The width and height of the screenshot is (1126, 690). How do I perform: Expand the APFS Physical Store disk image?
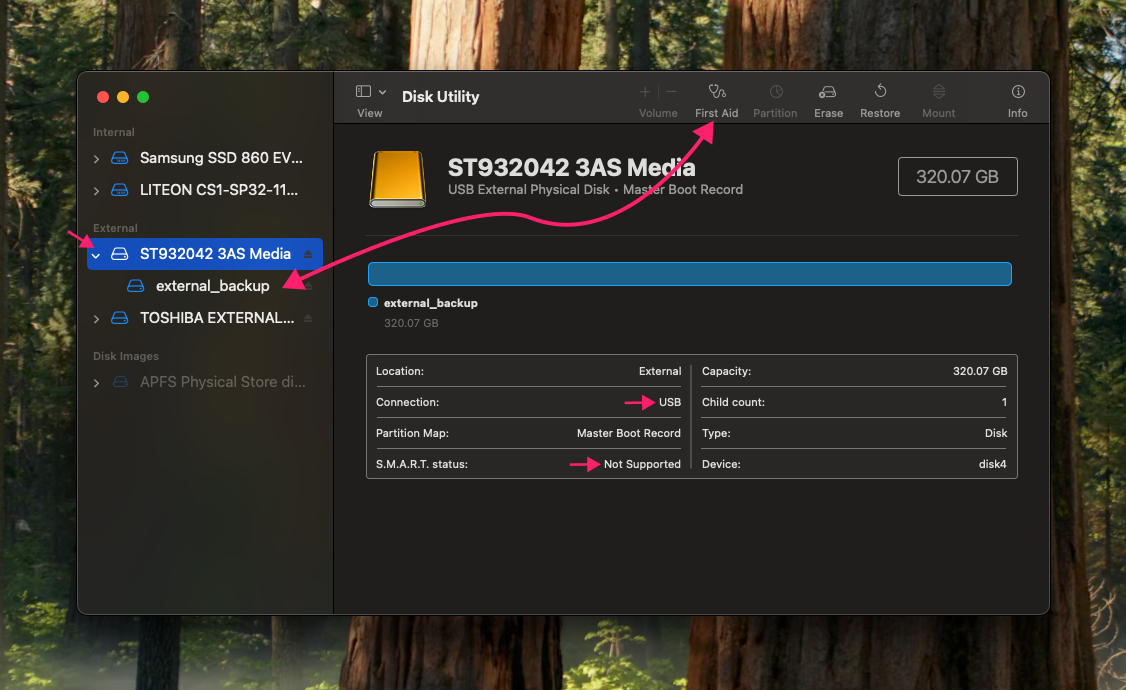96,383
